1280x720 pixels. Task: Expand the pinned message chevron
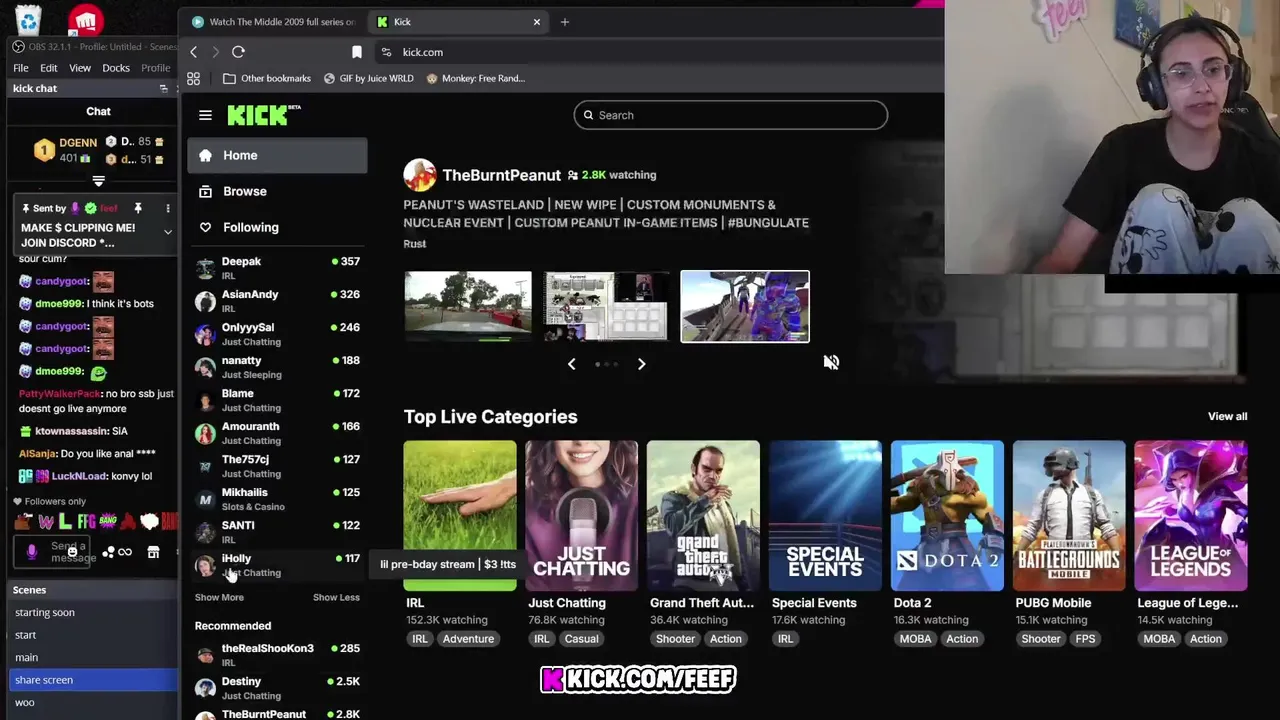[x=168, y=231]
